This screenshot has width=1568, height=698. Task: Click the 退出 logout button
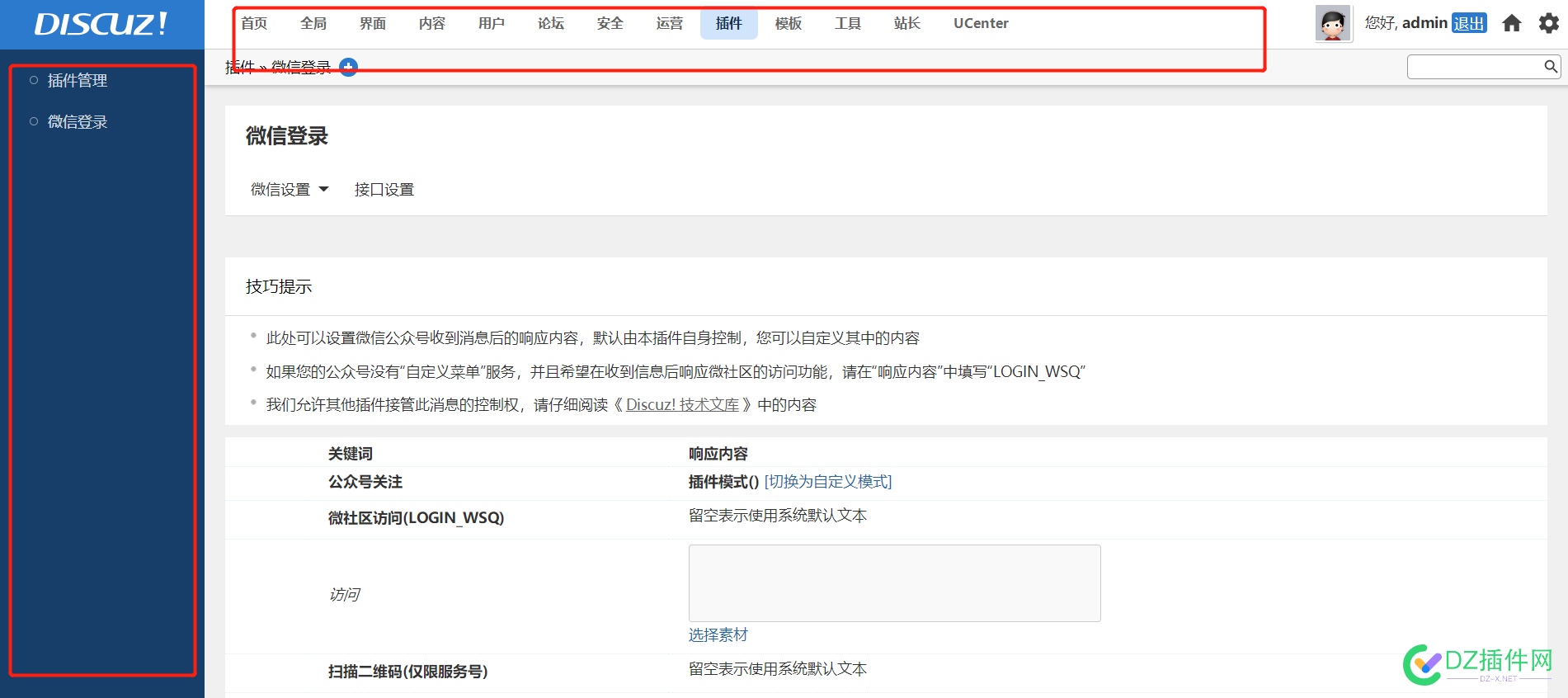pyautogui.click(x=1469, y=23)
